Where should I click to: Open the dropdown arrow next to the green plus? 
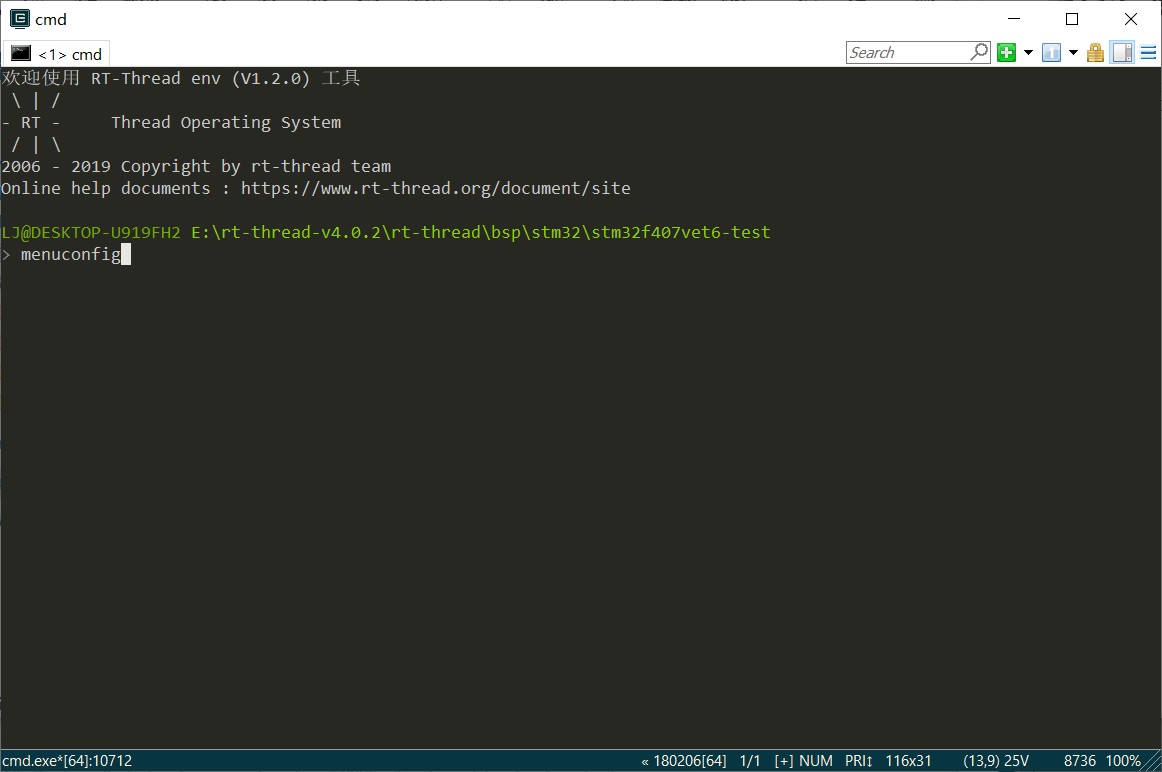[x=1028, y=52]
